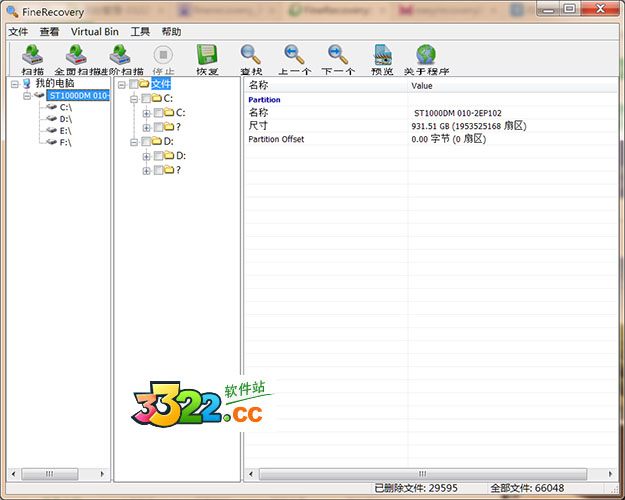Check the top-level D: folder checkbox
Screen dimensions: 625x500
click(146, 142)
